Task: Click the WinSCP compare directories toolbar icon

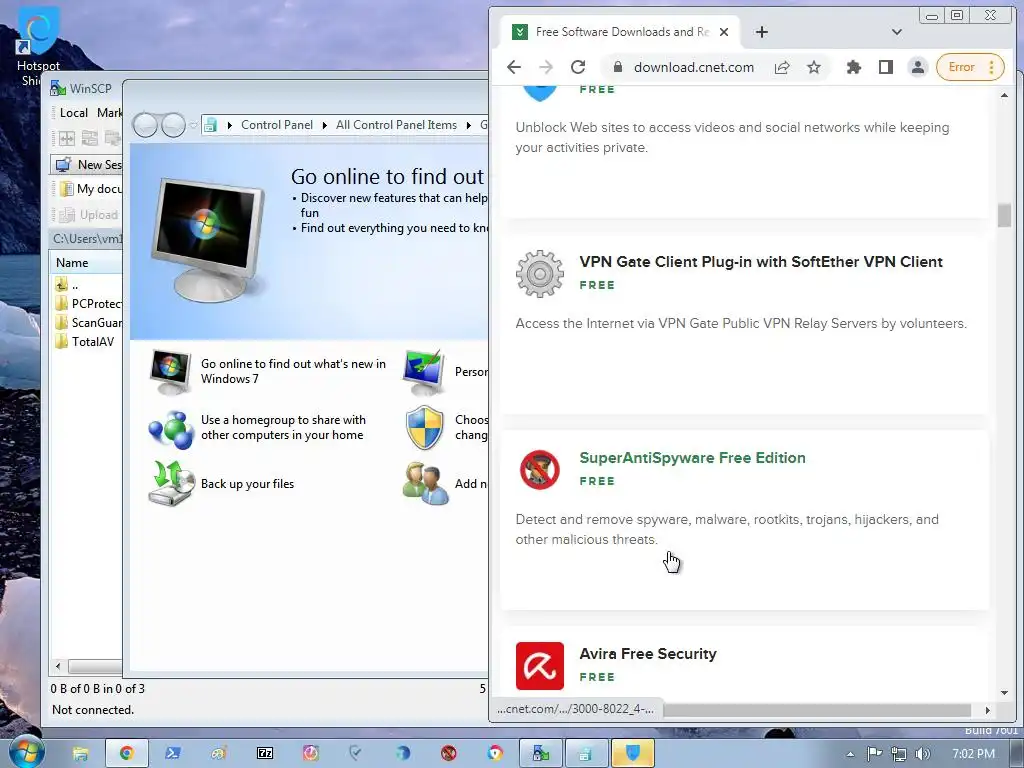Action: [67, 138]
